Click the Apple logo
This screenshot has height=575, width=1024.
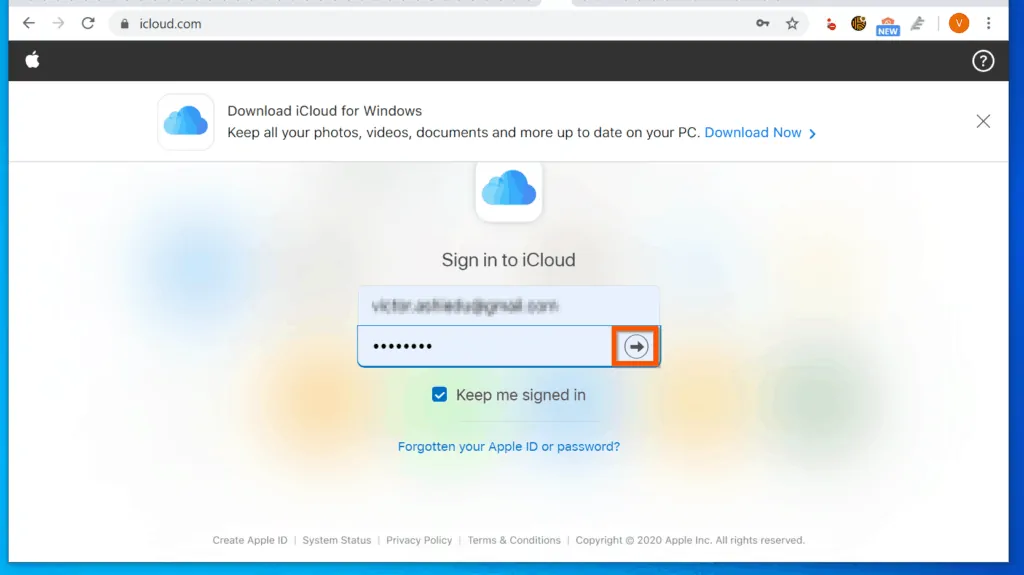[32, 60]
